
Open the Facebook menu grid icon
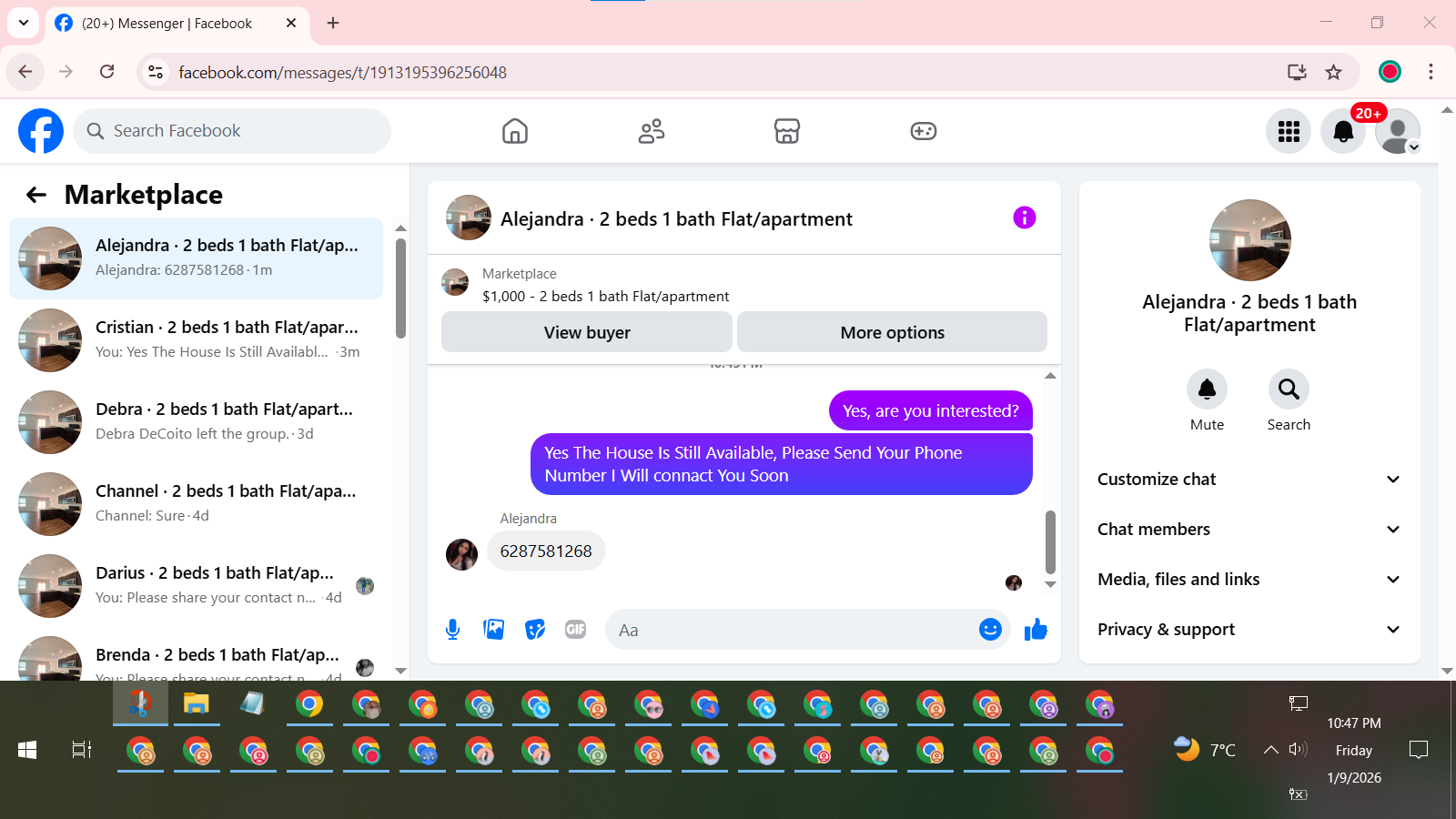click(1289, 131)
